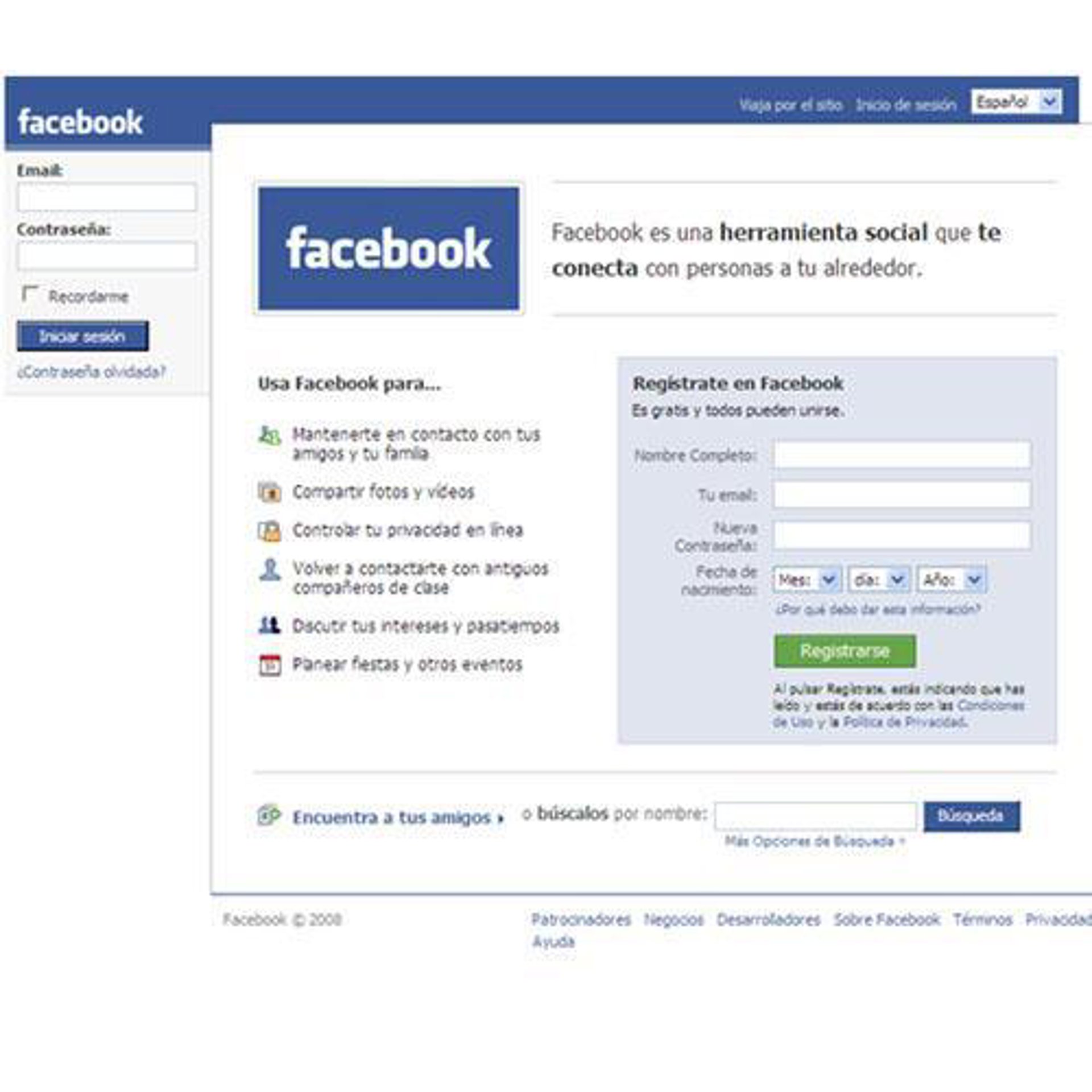Click the discuss interests group icon
The height and width of the screenshot is (1092, 1092).
coord(270,626)
